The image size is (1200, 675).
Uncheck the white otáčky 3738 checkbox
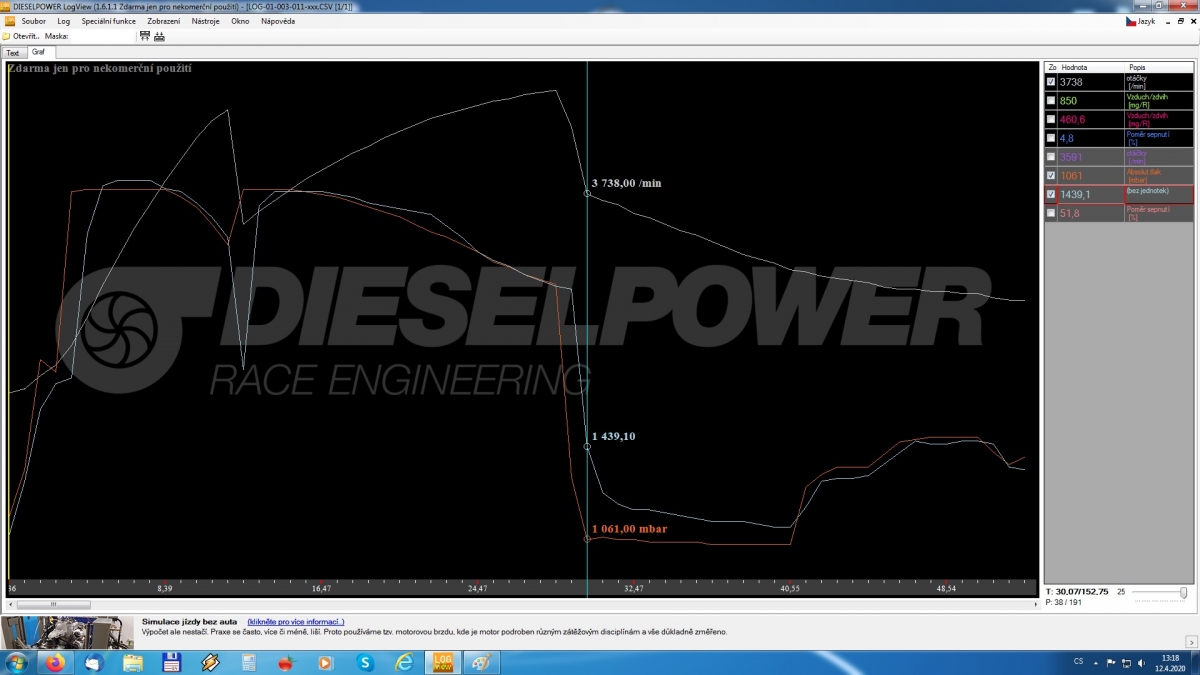pos(1050,82)
